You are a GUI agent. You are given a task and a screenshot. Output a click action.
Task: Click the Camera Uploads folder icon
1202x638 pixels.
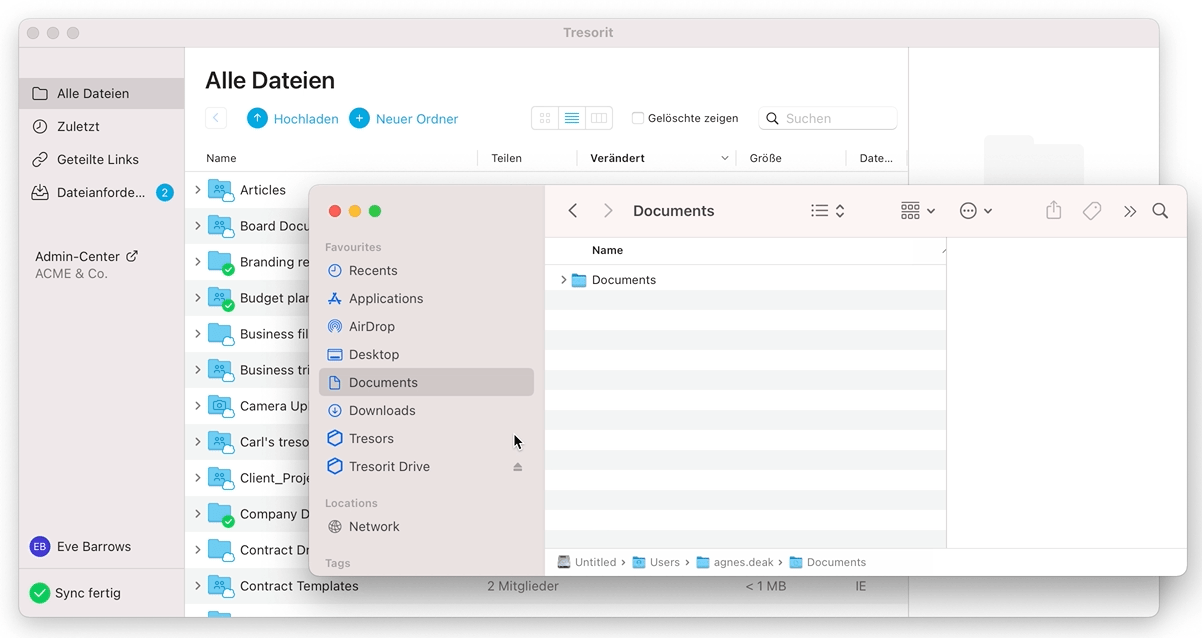pos(220,406)
